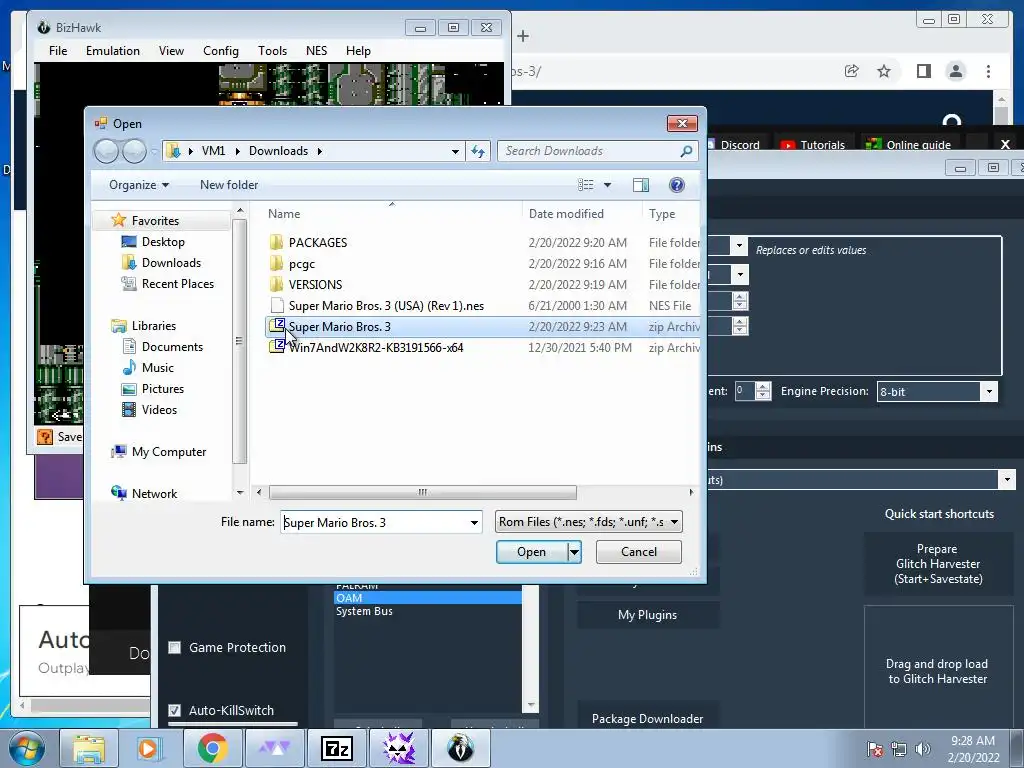Open the view options dropdown arrow
The image size is (1024, 768).
(x=607, y=185)
